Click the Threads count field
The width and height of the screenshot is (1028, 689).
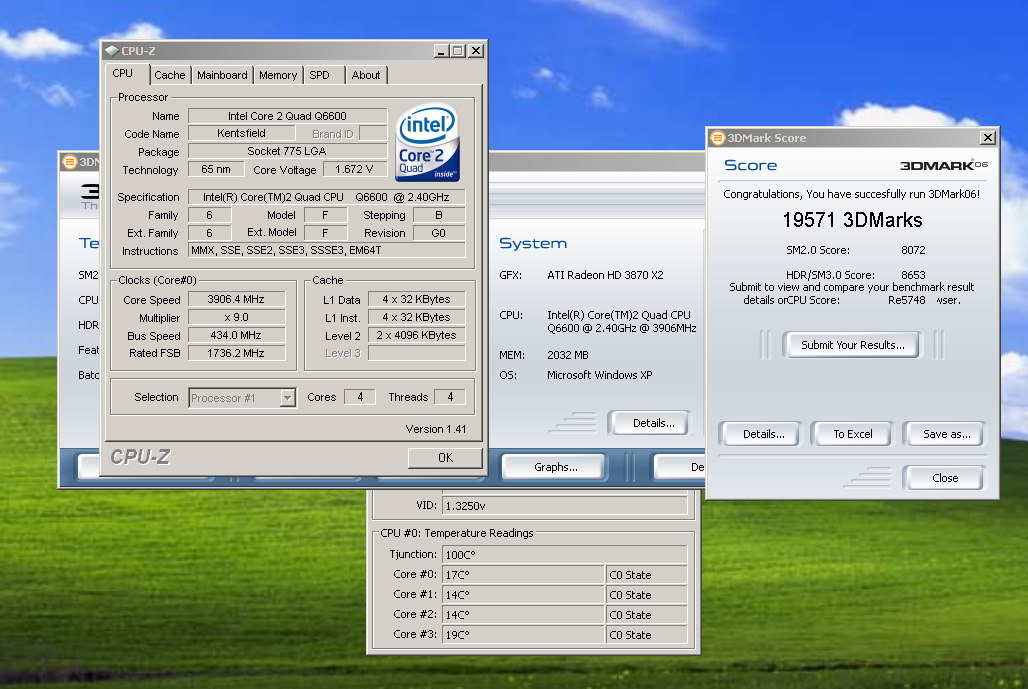coord(450,397)
